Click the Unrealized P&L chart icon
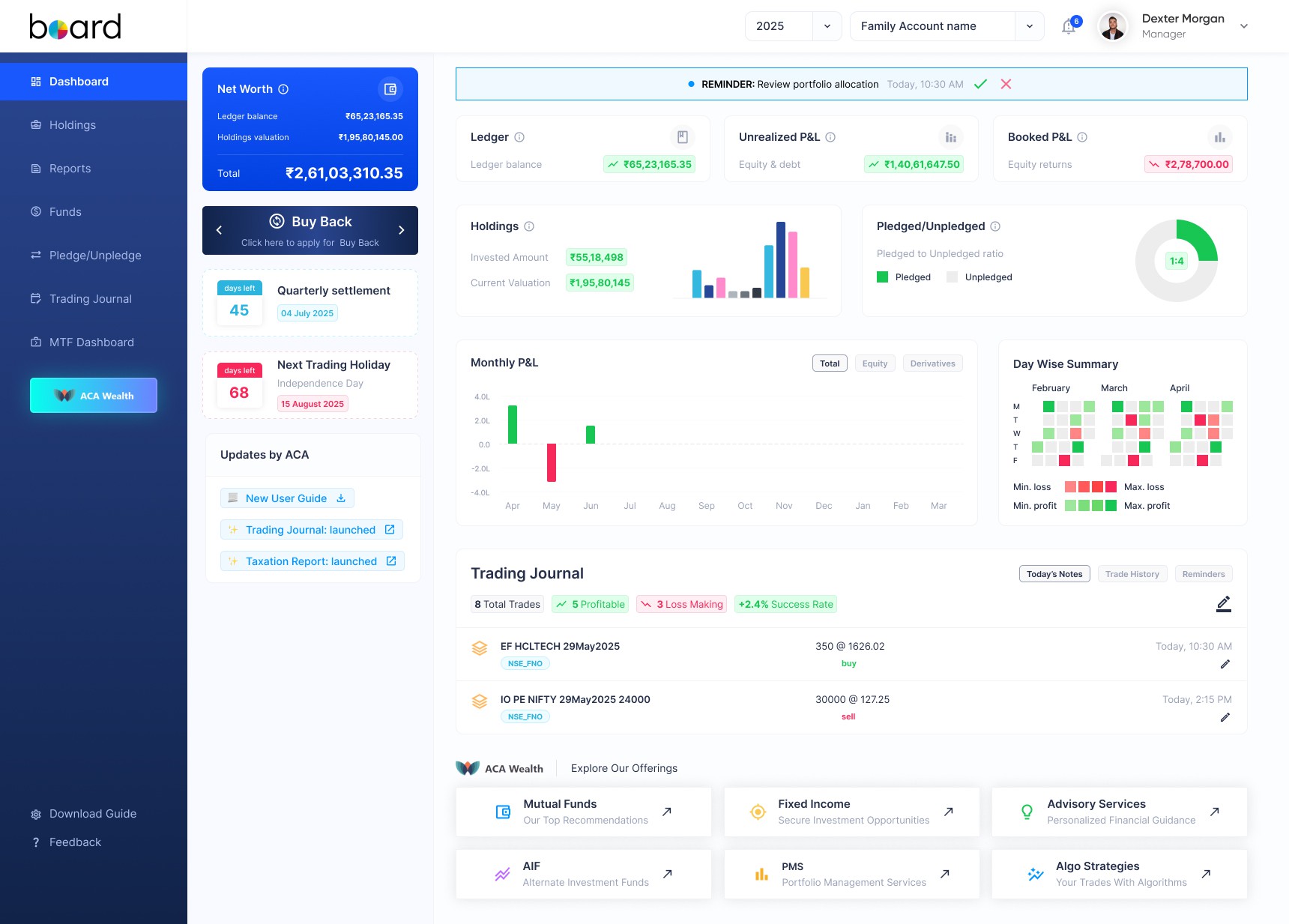1289x924 pixels. 950,137
